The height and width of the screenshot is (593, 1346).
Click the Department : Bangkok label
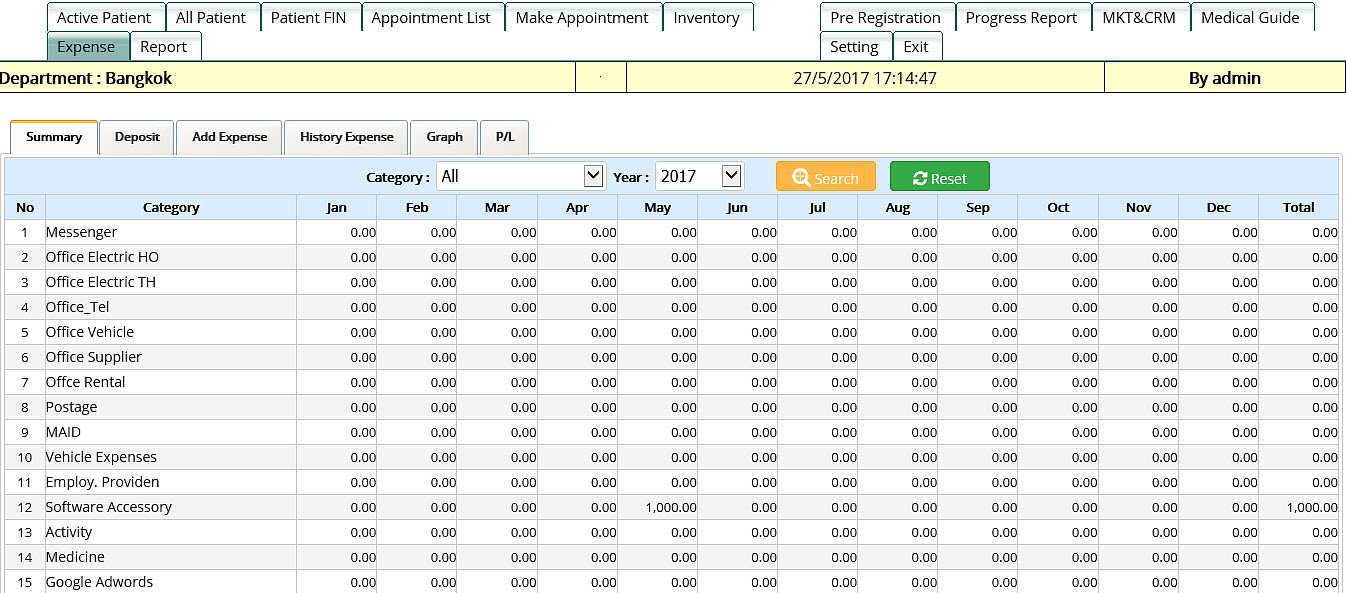[86, 78]
